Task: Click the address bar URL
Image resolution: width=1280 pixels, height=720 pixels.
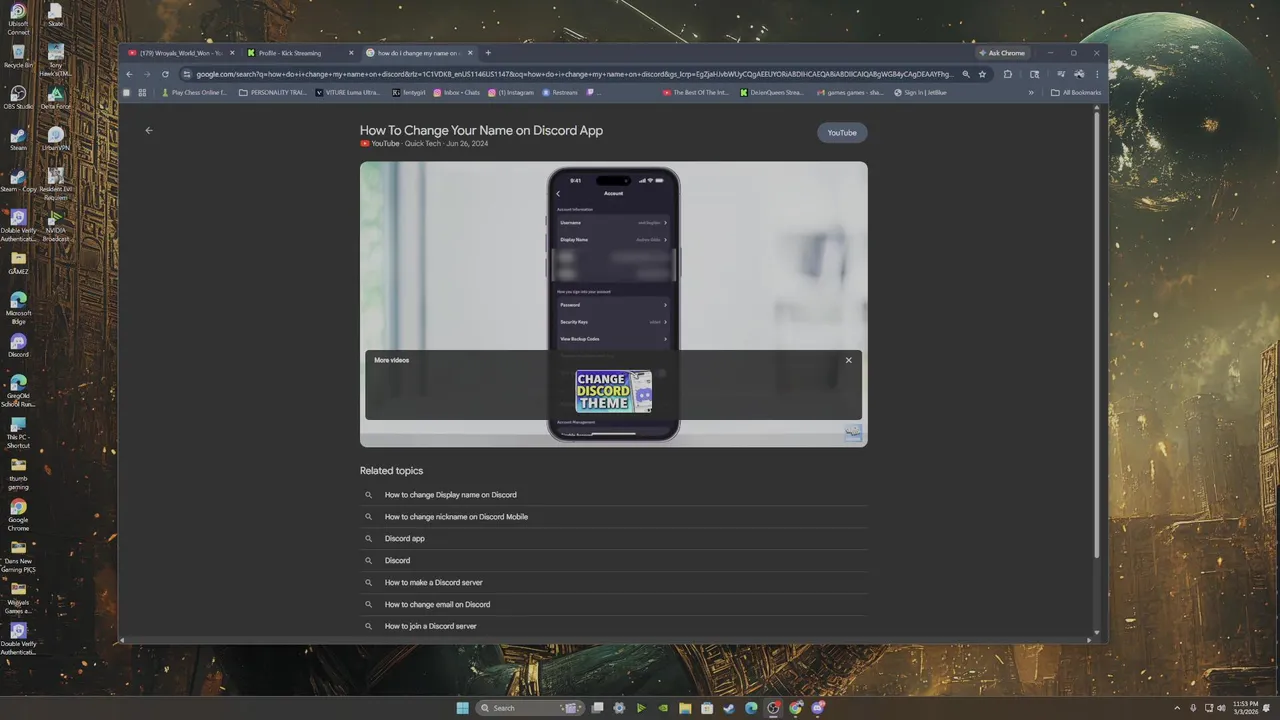Action: click(575, 74)
